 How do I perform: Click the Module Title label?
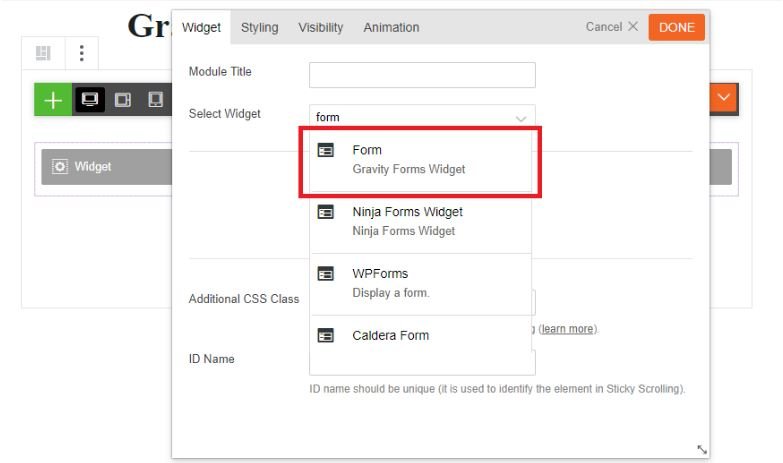click(x=220, y=71)
